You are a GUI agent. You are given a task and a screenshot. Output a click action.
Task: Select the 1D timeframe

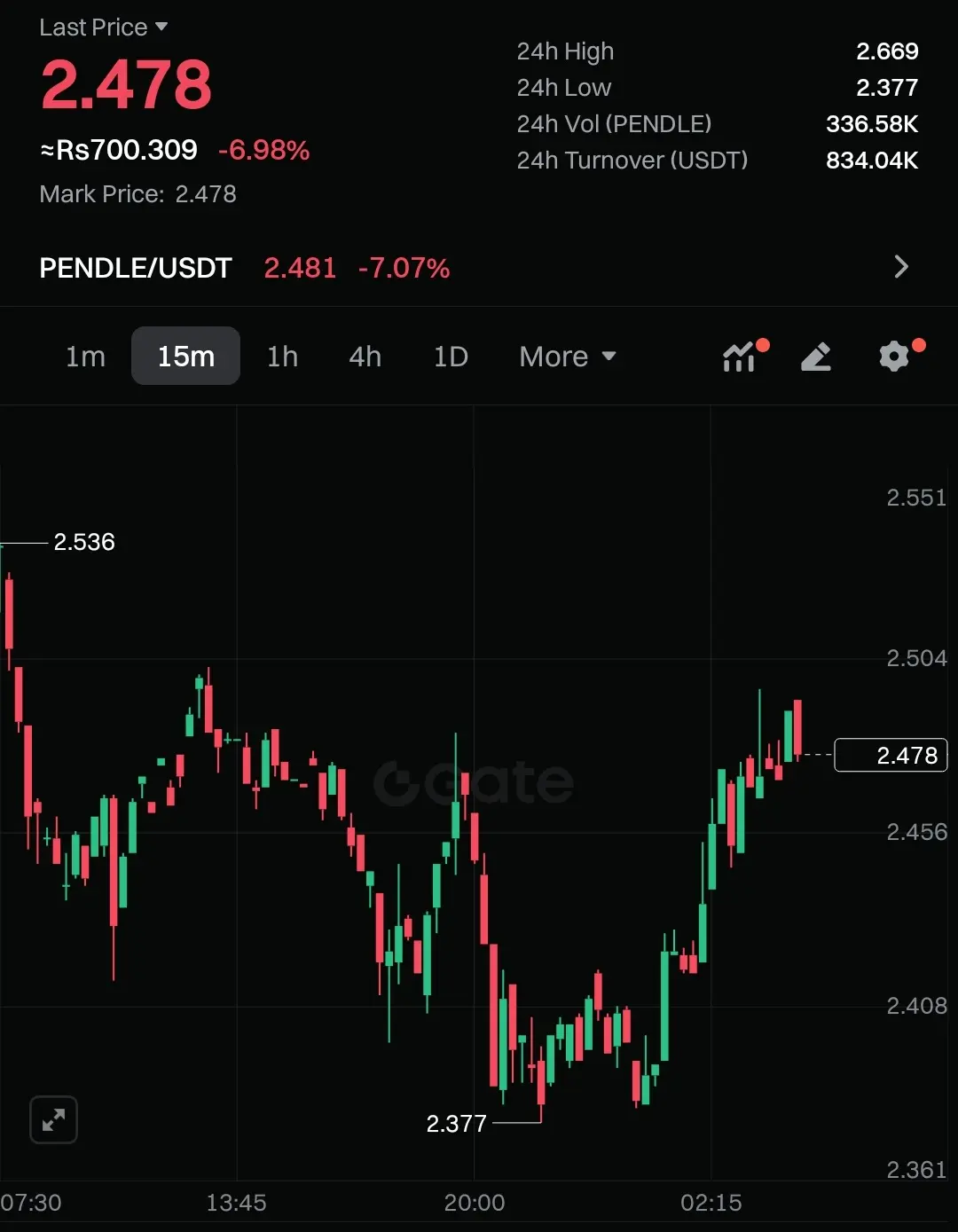point(450,357)
